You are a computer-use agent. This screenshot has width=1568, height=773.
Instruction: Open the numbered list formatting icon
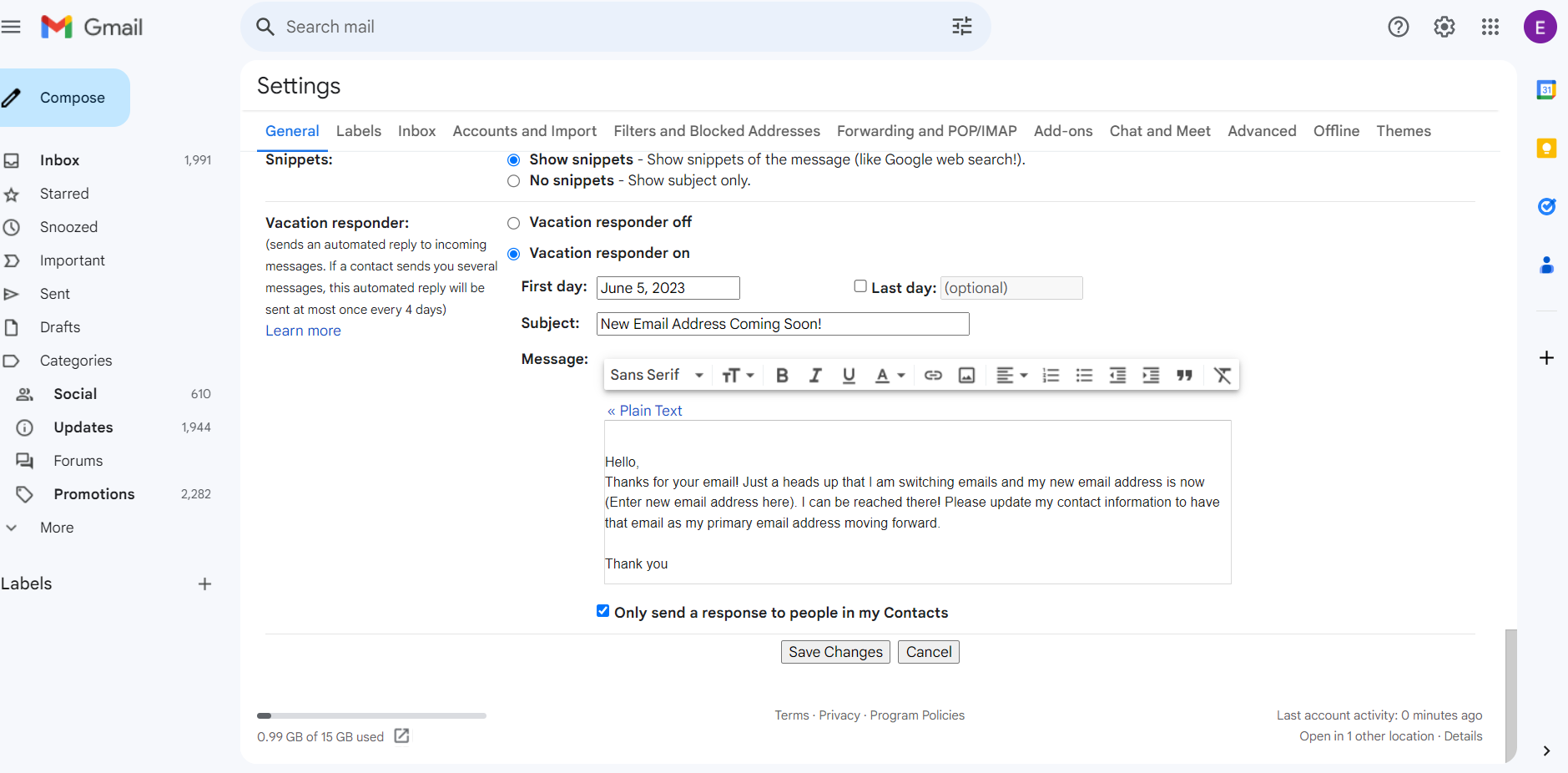(1050, 375)
